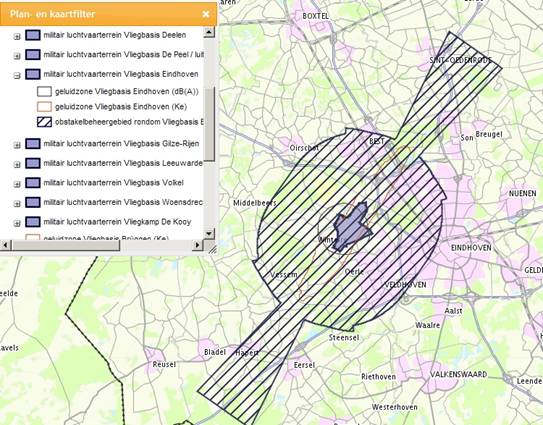Screen dimensions: 543x425
Task: Click the Vliegbasis Eindhoven purple legend swatch
Action: click(x=33, y=74)
